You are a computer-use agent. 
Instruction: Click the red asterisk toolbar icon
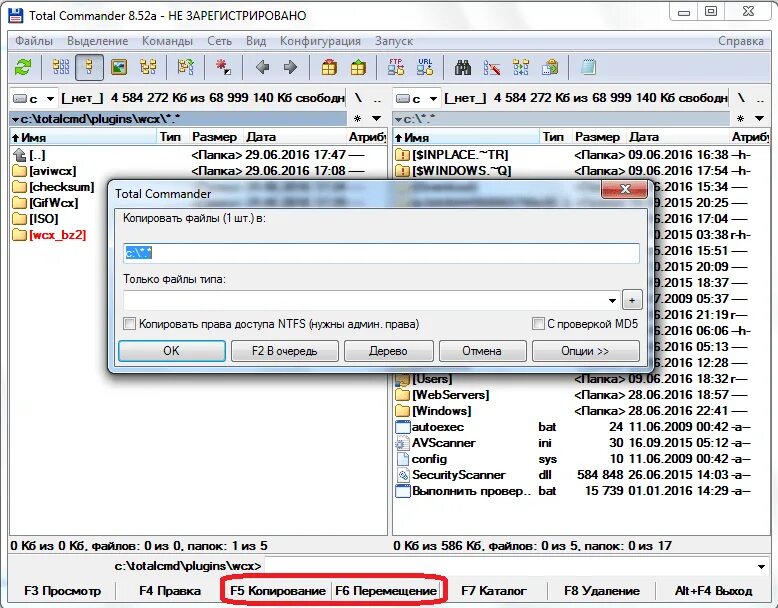(223, 67)
